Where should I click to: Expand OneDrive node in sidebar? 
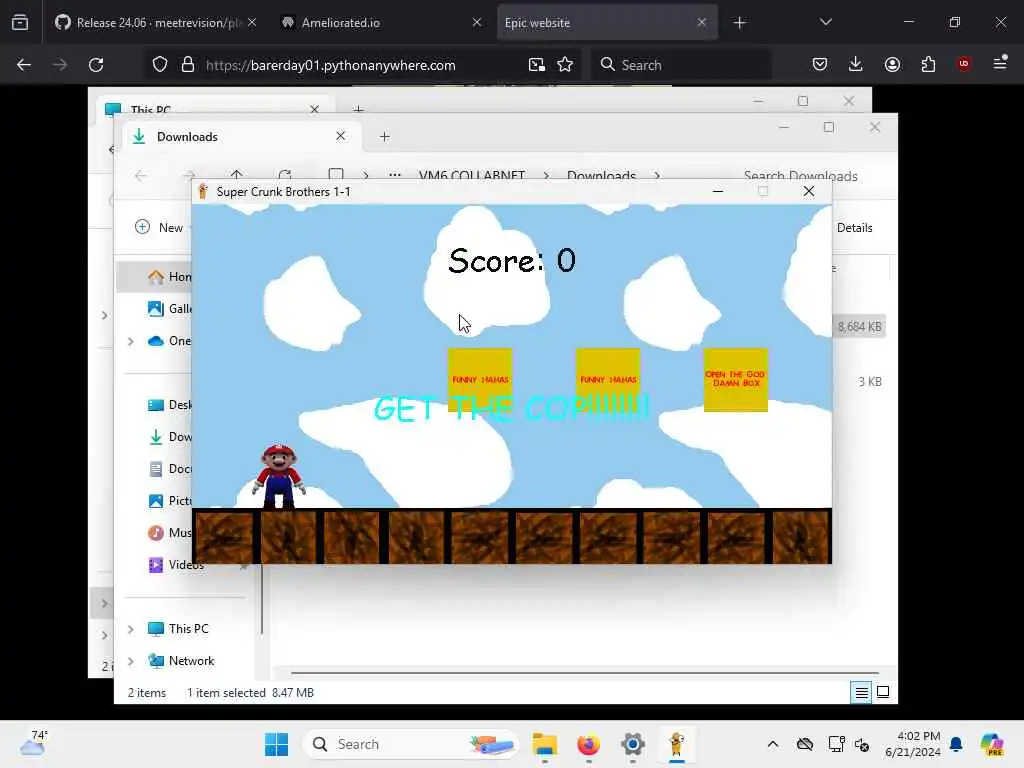131,341
